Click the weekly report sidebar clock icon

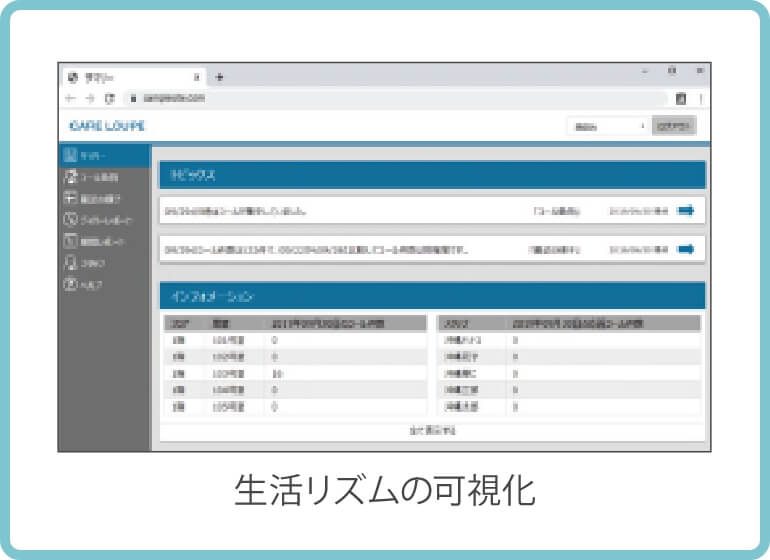[x=70, y=219]
